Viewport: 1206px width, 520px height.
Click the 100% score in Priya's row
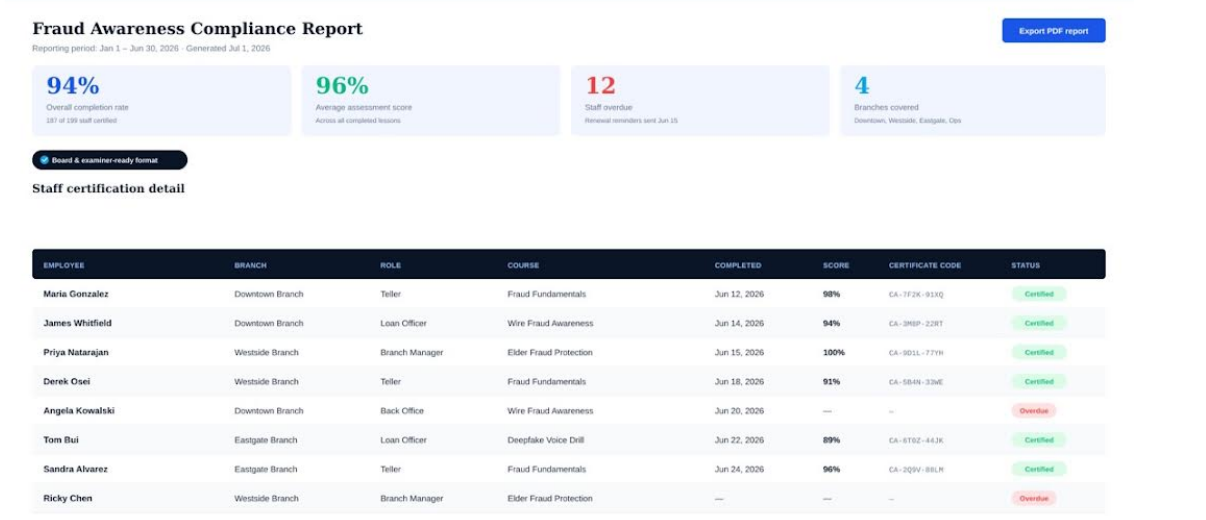[834, 352]
